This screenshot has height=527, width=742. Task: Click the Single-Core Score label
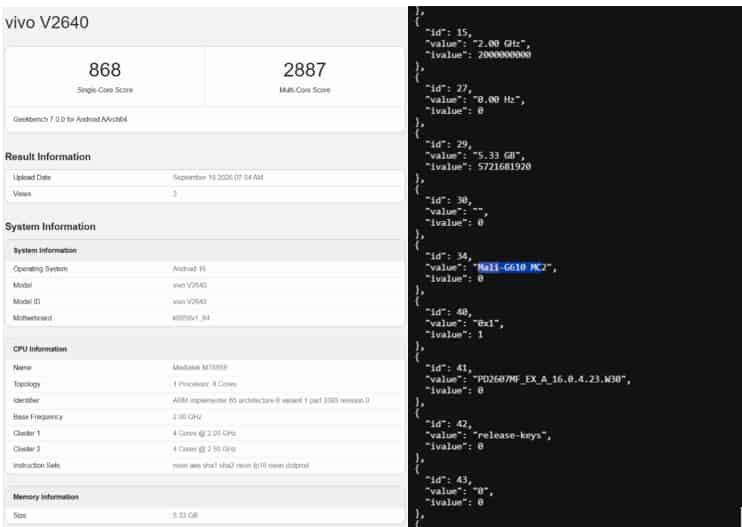point(105,90)
